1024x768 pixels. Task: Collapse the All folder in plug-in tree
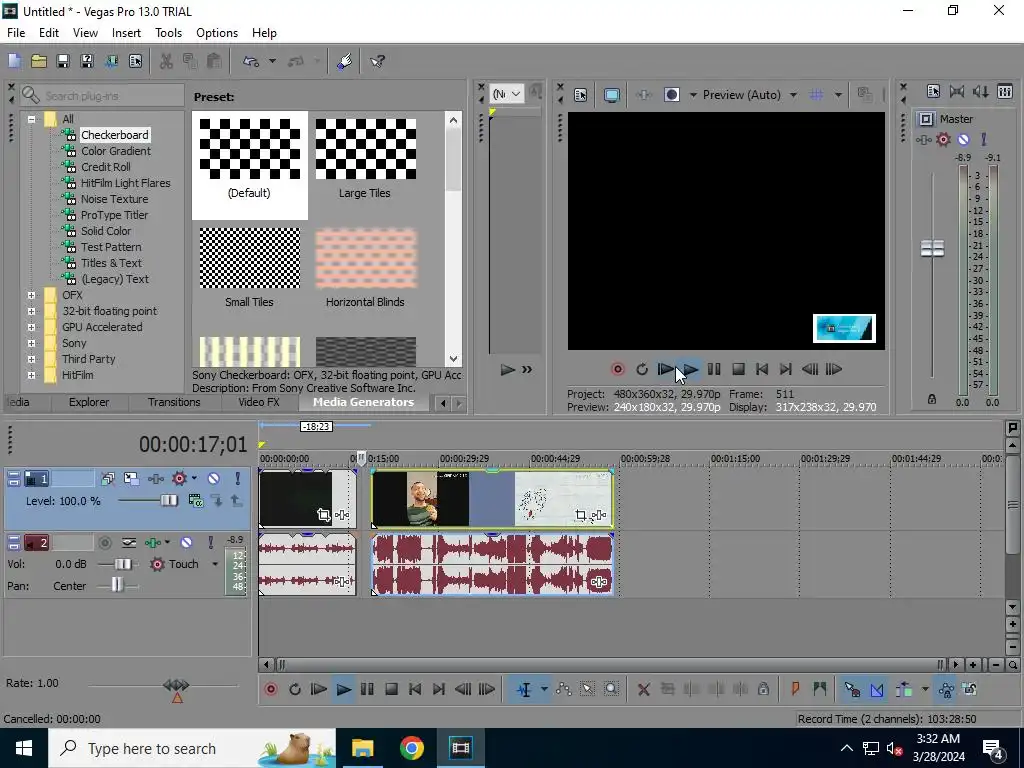point(31,120)
